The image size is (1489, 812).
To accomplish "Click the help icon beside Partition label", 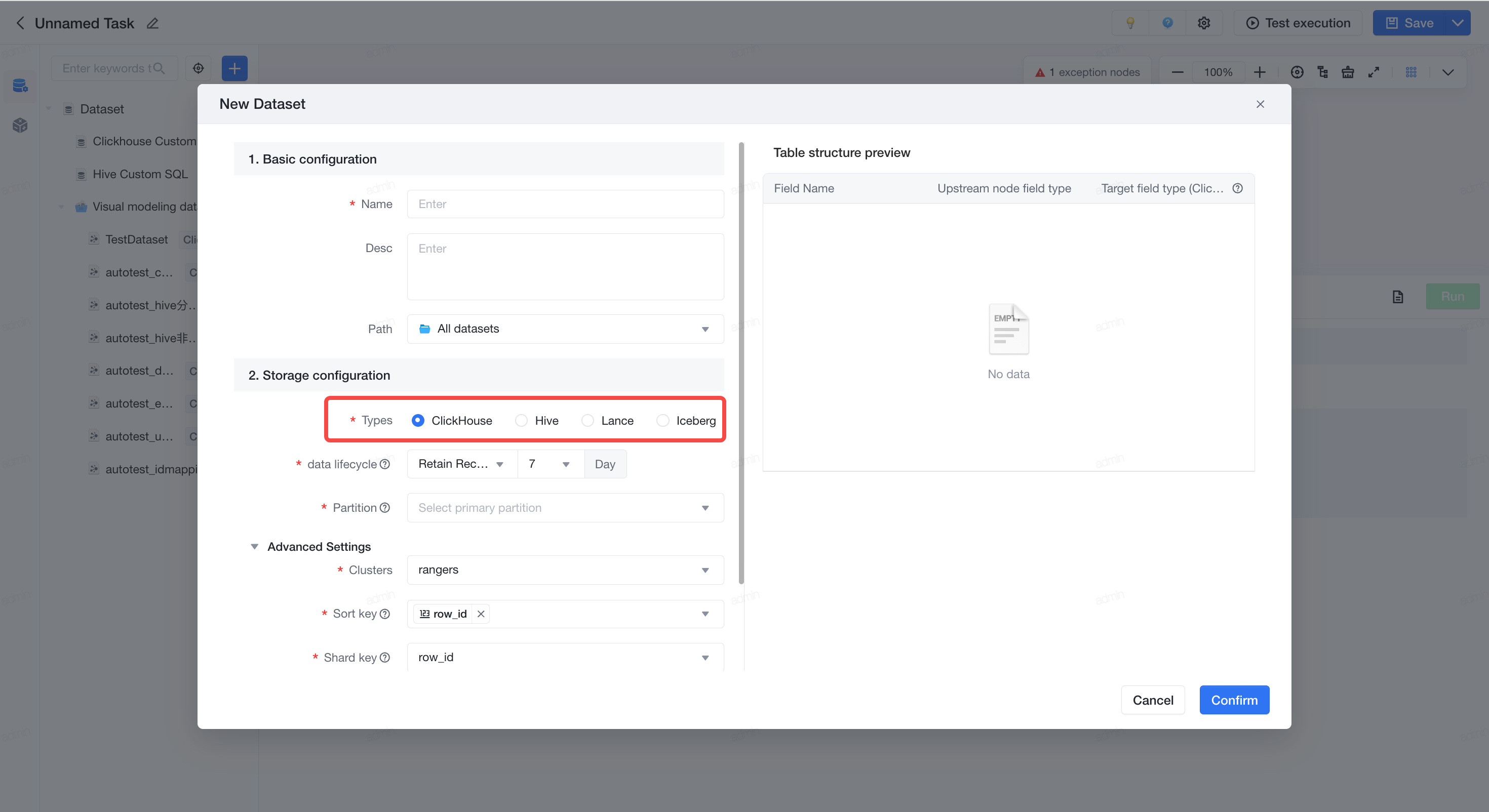I will [385, 507].
